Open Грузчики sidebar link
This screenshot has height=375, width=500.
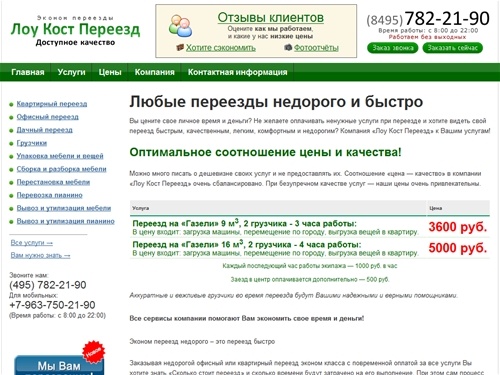(32, 143)
